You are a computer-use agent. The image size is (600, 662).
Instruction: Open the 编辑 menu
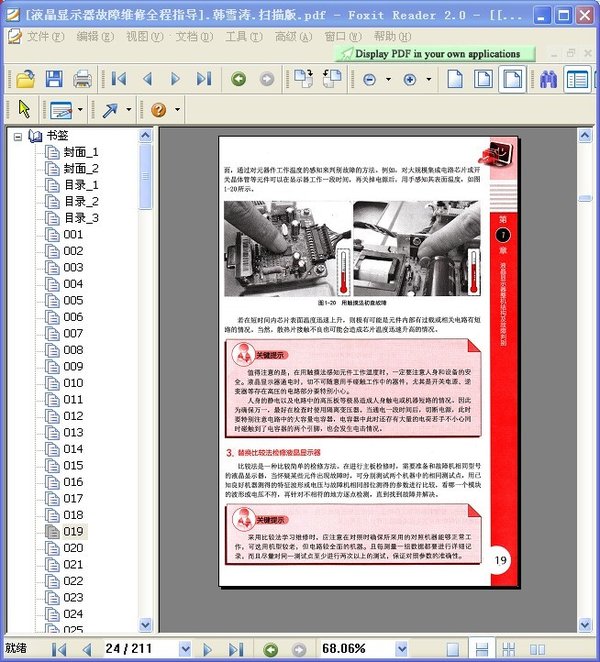click(x=95, y=37)
